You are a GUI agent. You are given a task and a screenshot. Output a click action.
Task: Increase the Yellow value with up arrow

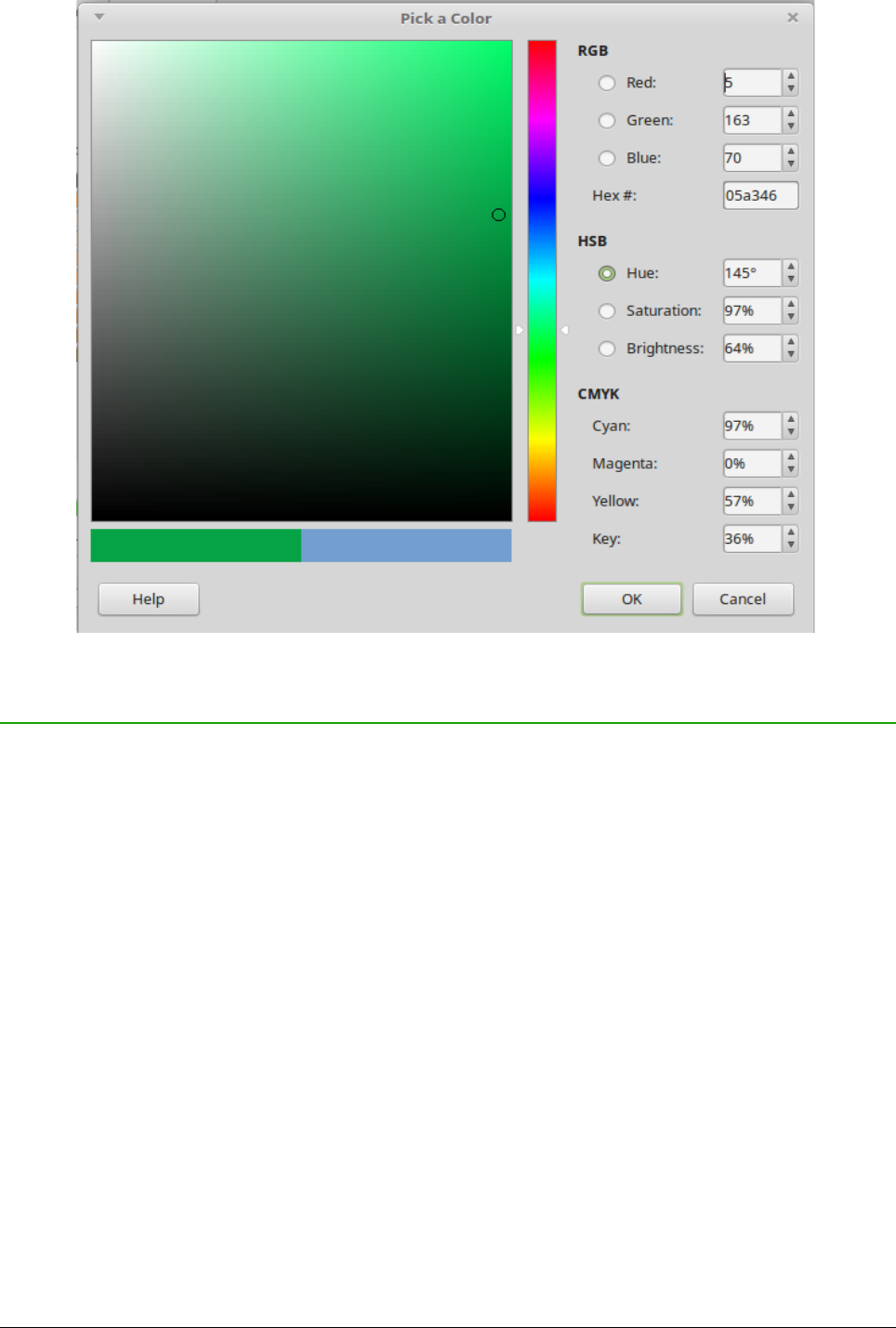click(791, 495)
